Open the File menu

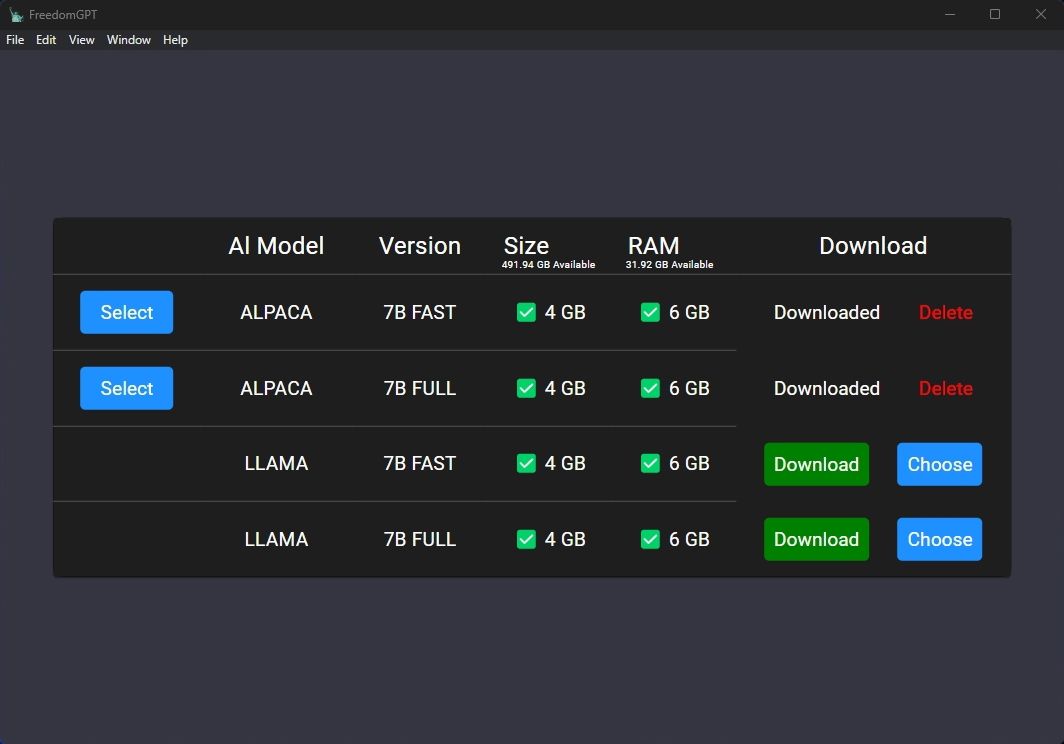(15, 40)
